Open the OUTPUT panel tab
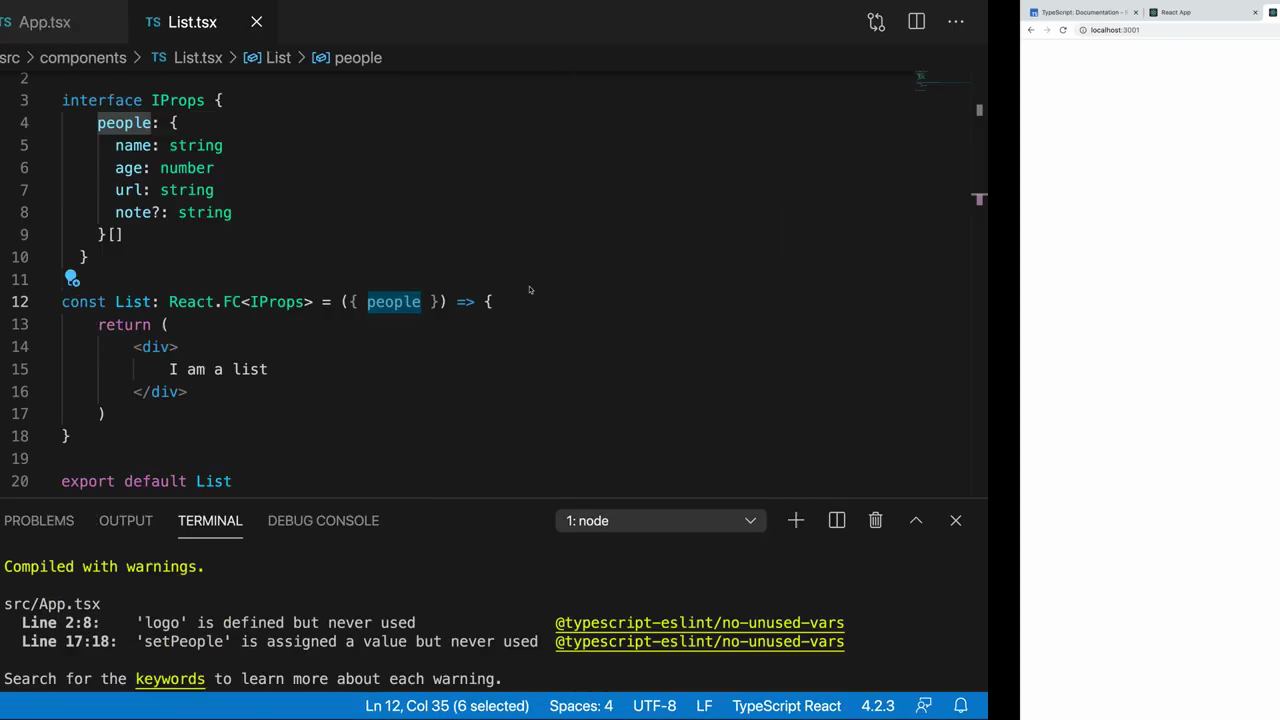This screenshot has width=1280, height=720. click(x=126, y=521)
